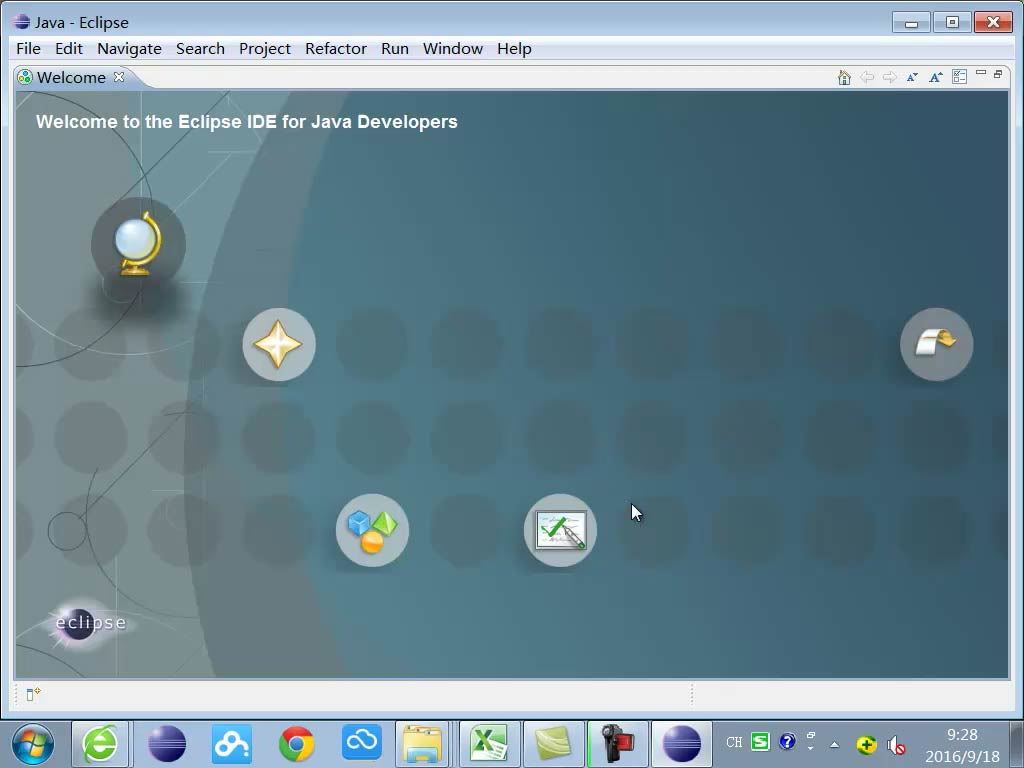This screenshot has height=768, width=1024.
Task: Click the Home icon in Welcome toolbar
Action: [844, 77]
